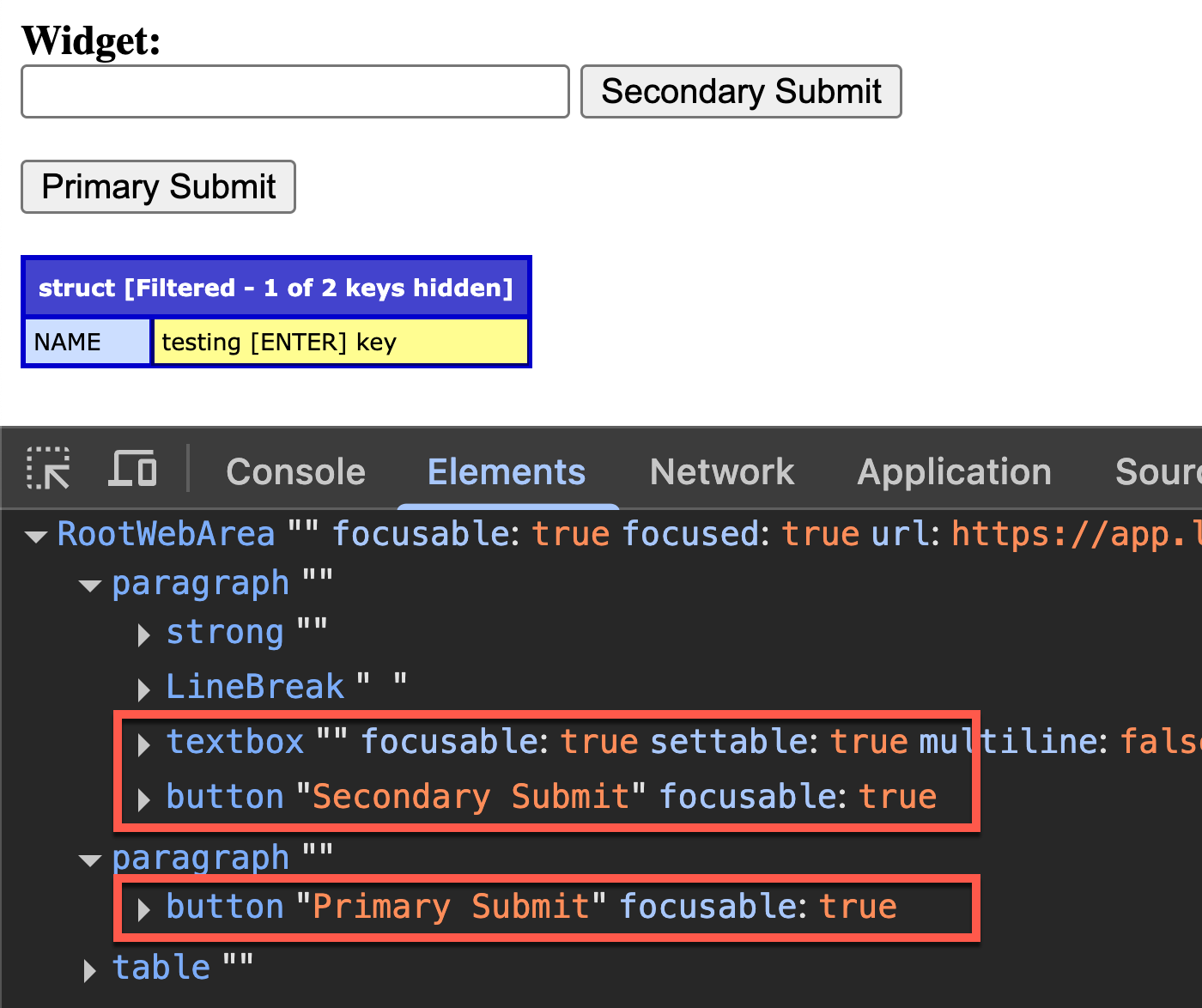Expand the Secondary Submit button node
1202x1008 pixels.
(x=143, y=799)
